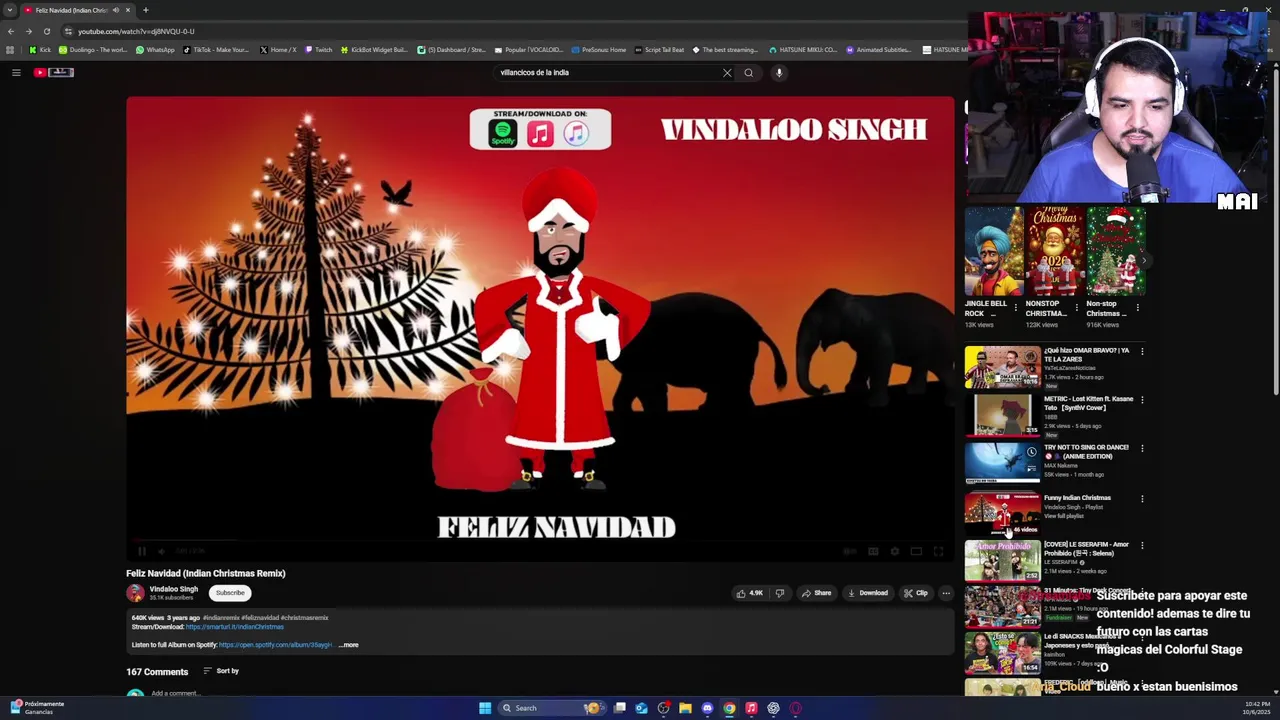Share the Feliz Navidad video
This screenshot has height=720, width=1280.
pyautogui.click(x=816, y=593)
